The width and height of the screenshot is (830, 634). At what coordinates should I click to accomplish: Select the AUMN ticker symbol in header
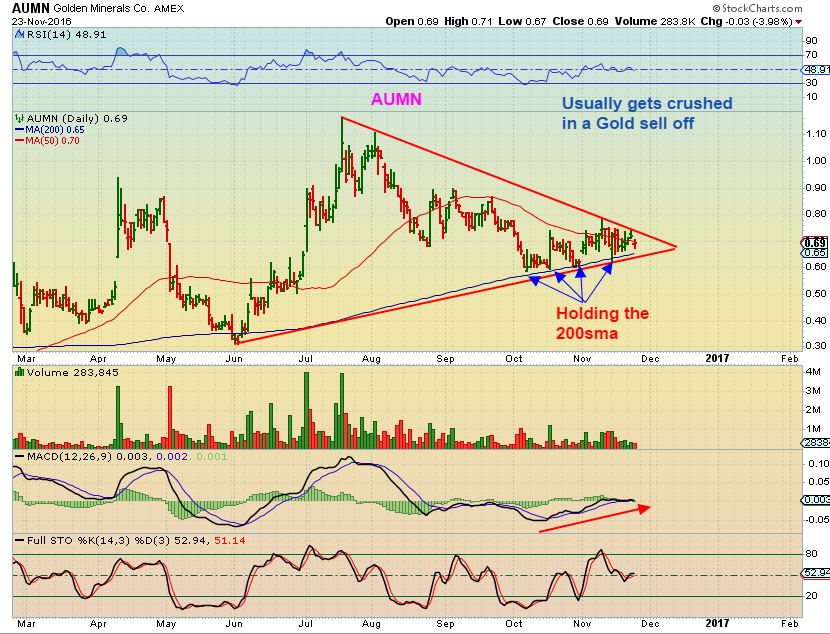click(31, 8)
